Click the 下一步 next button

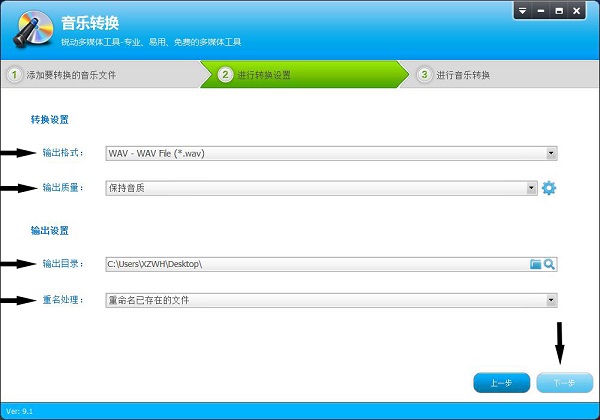pyautogui.click(x=565, y=383)
